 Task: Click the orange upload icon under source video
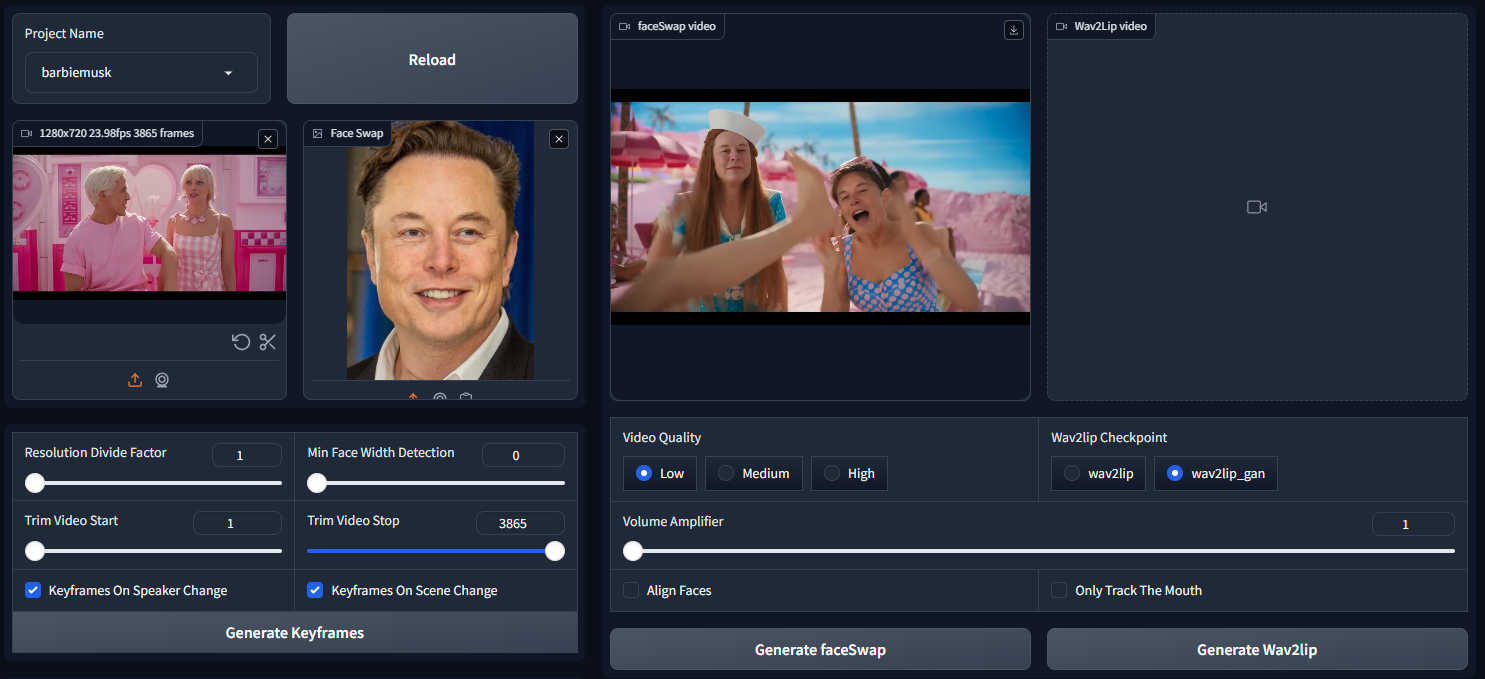(x=135, y=380)
